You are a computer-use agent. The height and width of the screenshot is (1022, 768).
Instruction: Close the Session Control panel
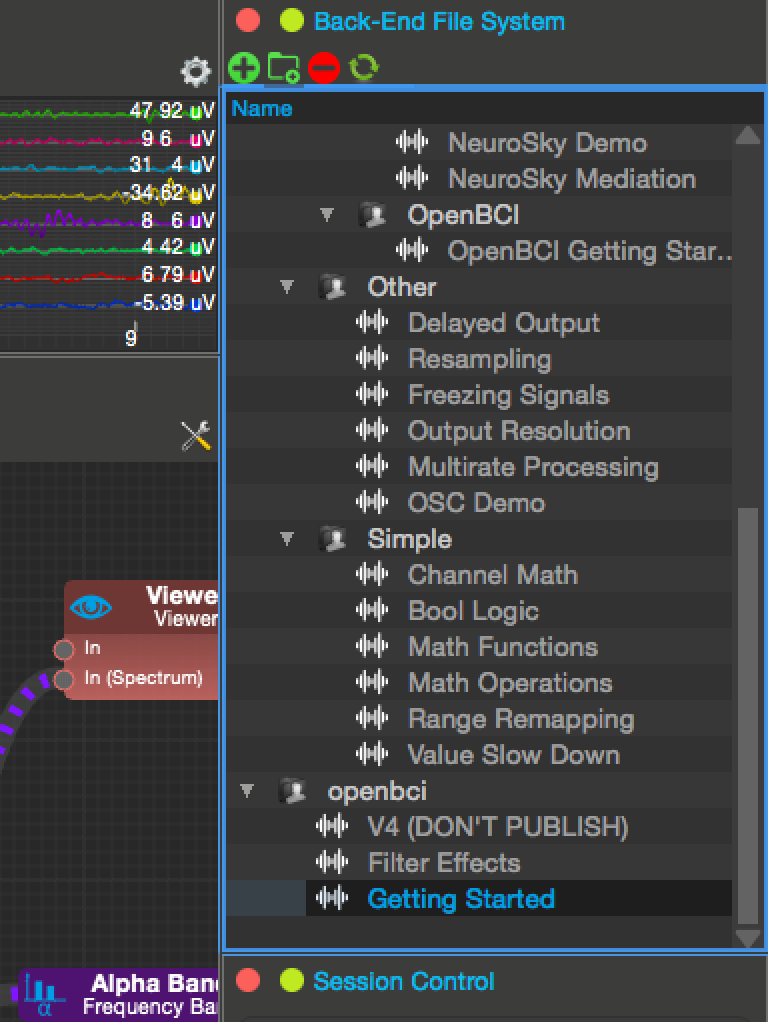click(248, 980)
